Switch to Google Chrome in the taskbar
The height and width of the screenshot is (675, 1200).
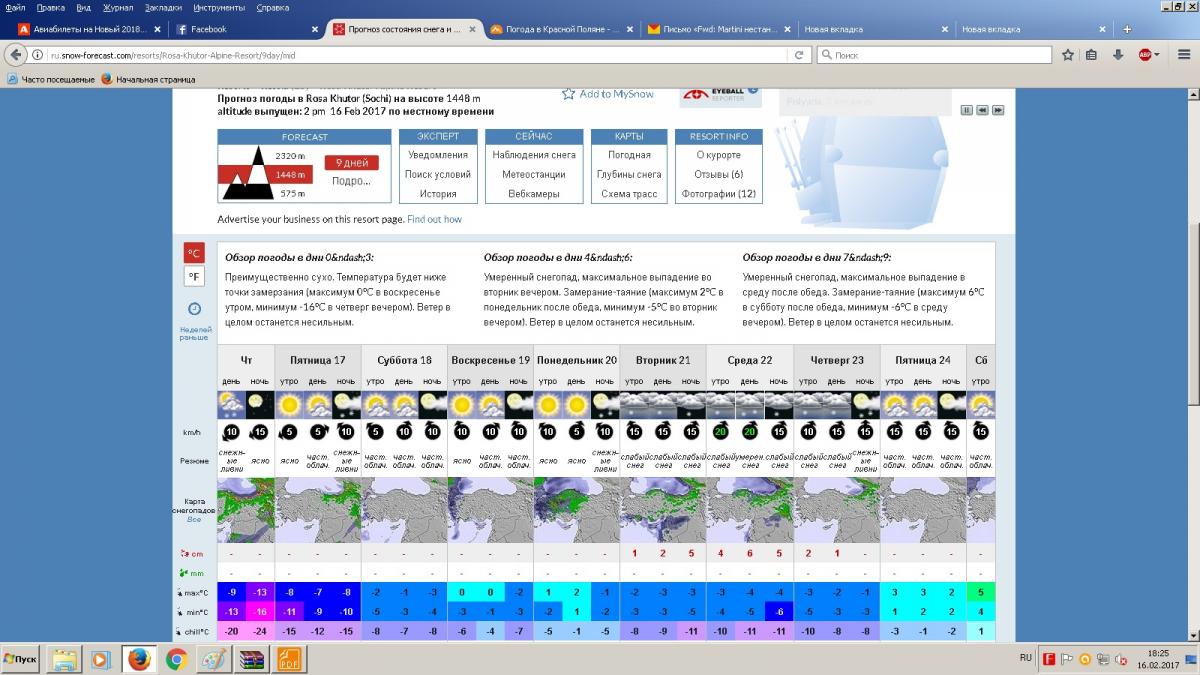[176, 659]
